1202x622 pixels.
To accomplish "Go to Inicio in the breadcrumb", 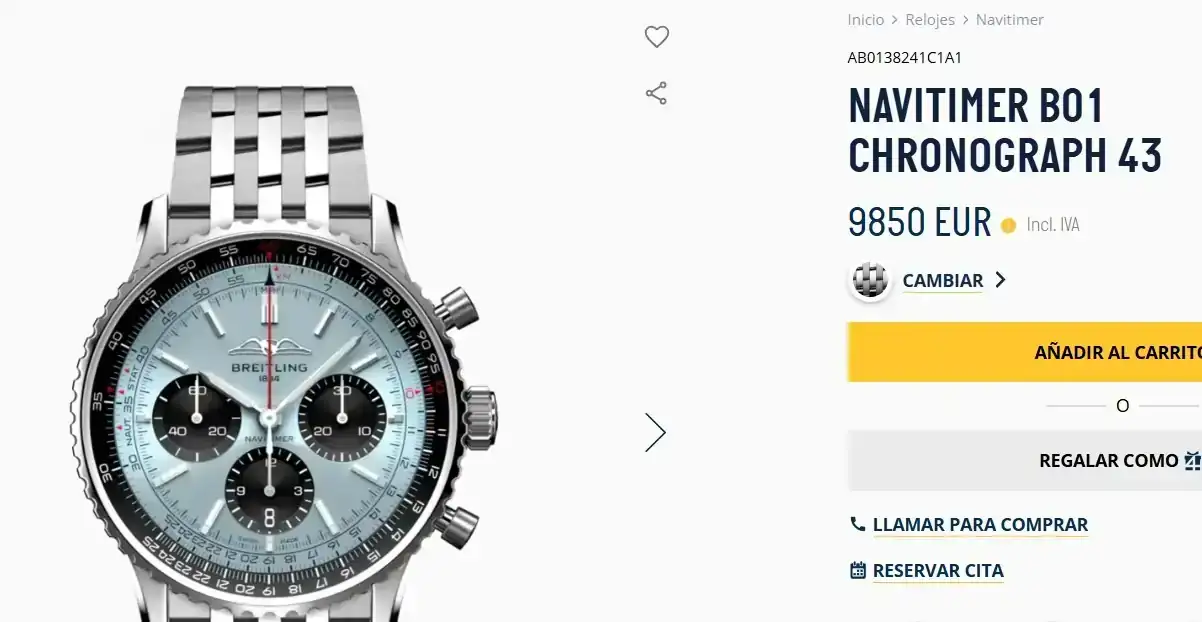I will click(x=866, y=20).
